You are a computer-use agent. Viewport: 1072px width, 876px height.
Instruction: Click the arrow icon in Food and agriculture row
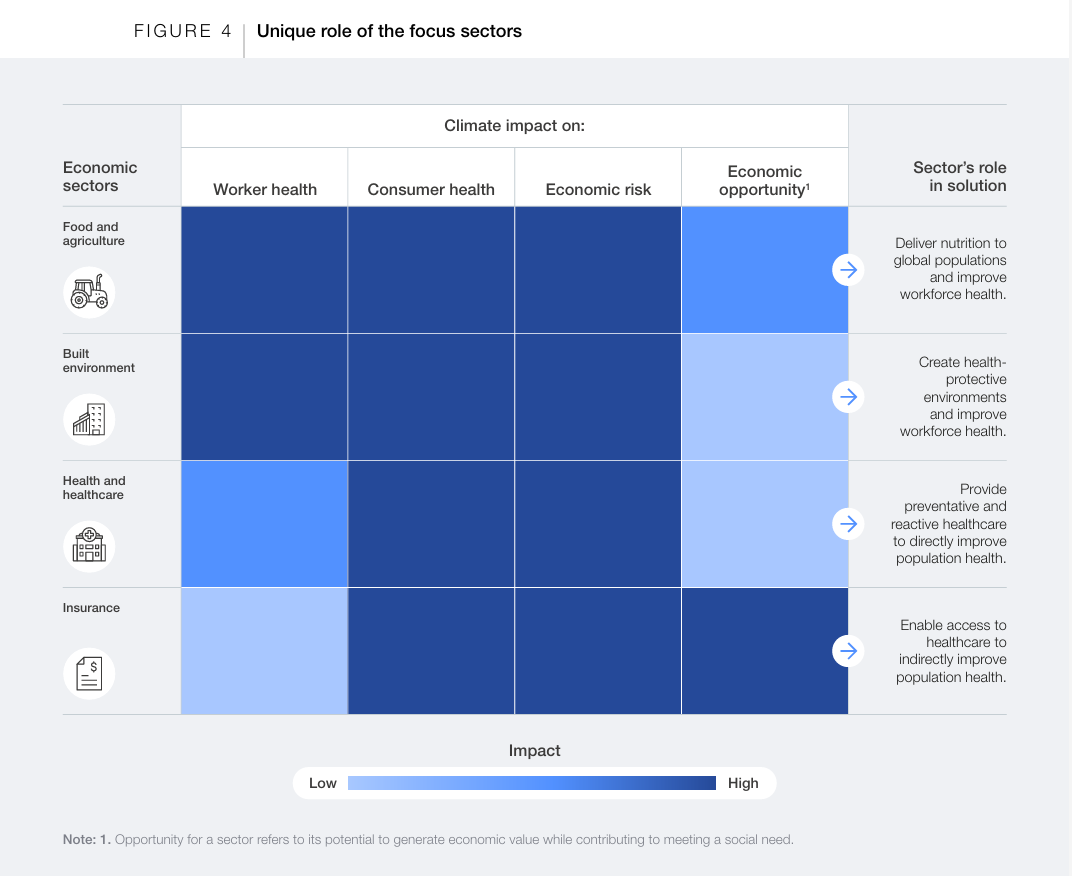848,270
